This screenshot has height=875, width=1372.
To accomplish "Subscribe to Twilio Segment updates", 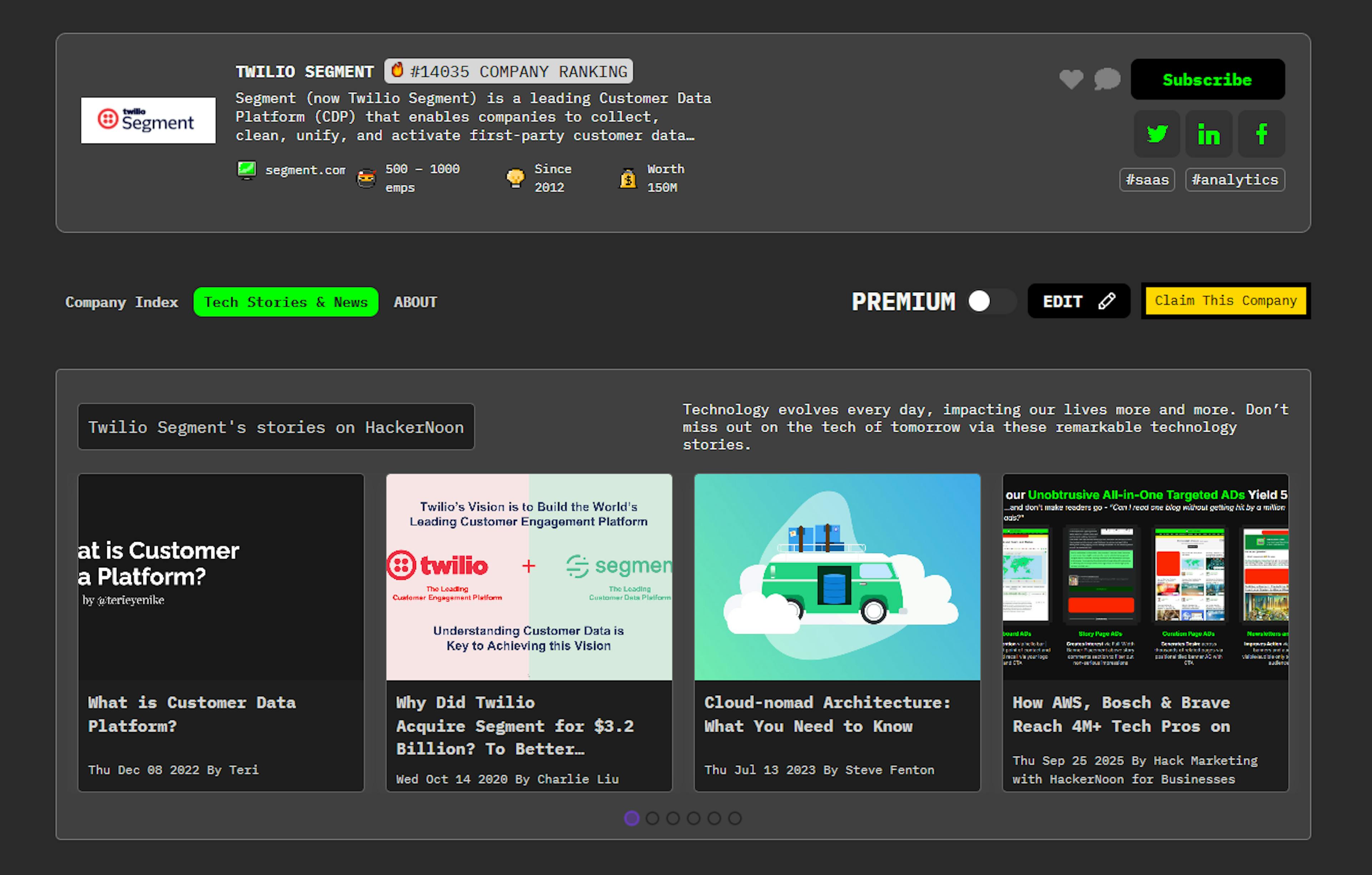I will (x=1207, y=79).
